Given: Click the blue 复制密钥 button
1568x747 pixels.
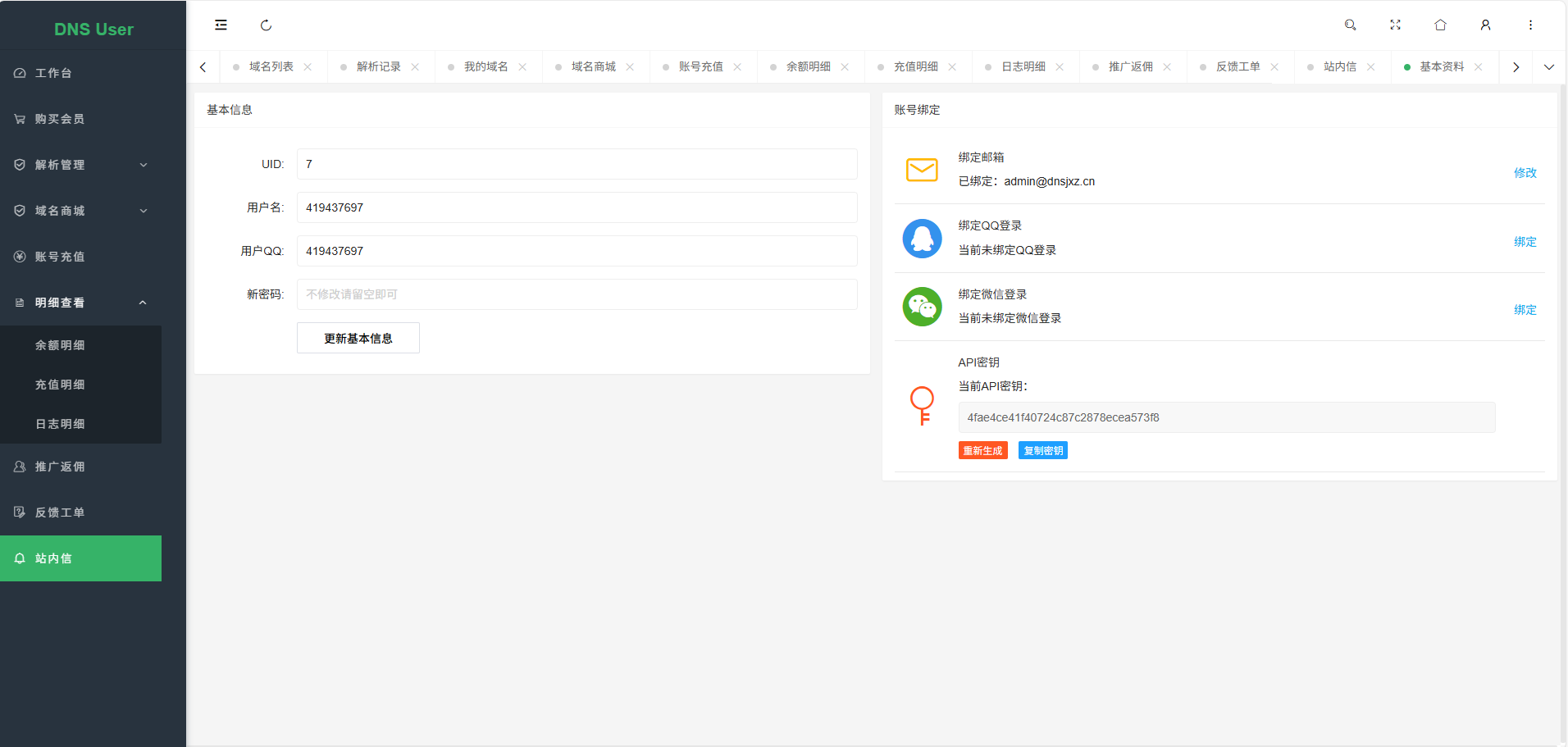Looking at the screenshot, I should tap(1042, 451).
